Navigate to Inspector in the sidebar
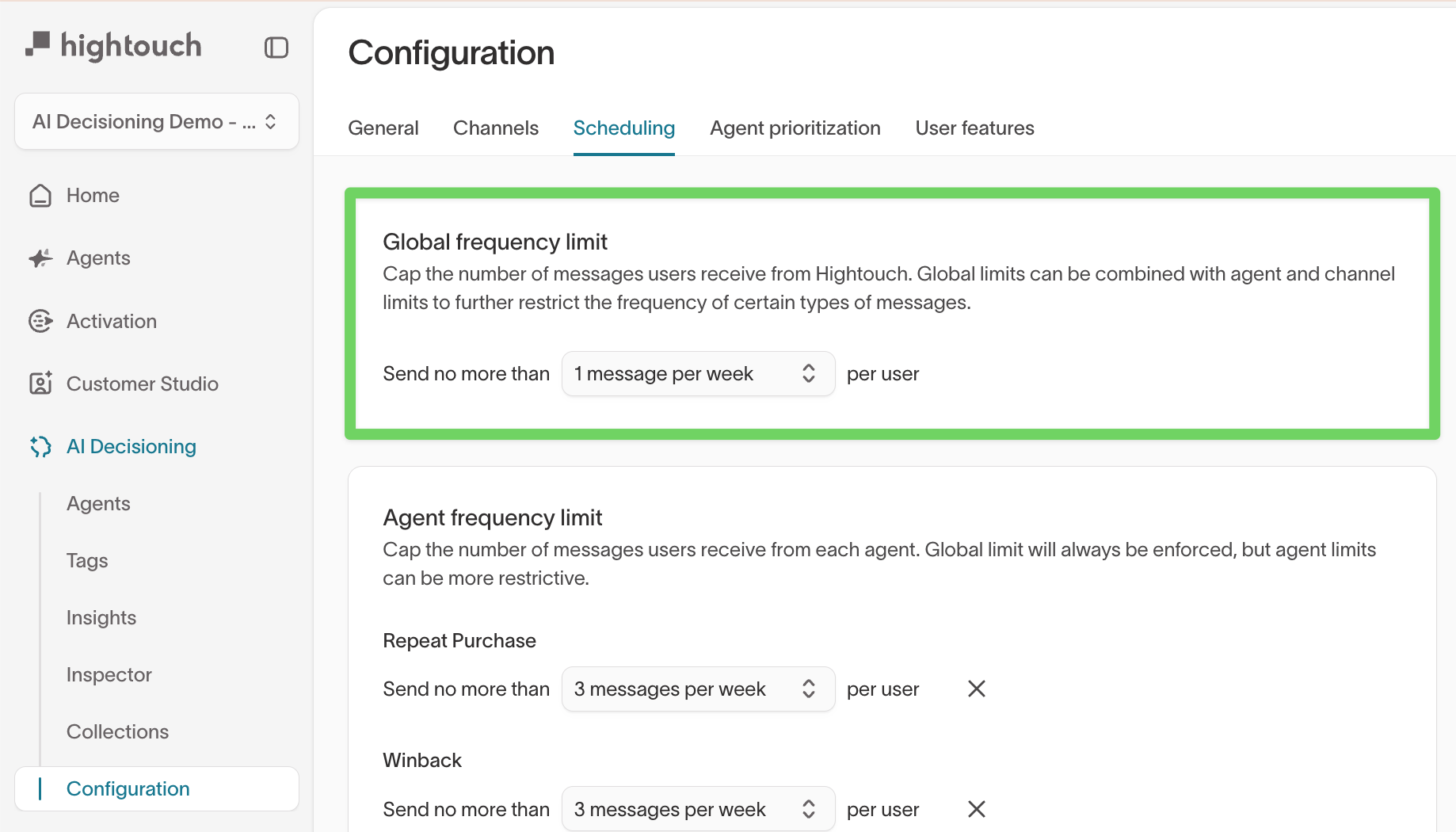This screenshot has width=1456, height=832. click(109, 675)
